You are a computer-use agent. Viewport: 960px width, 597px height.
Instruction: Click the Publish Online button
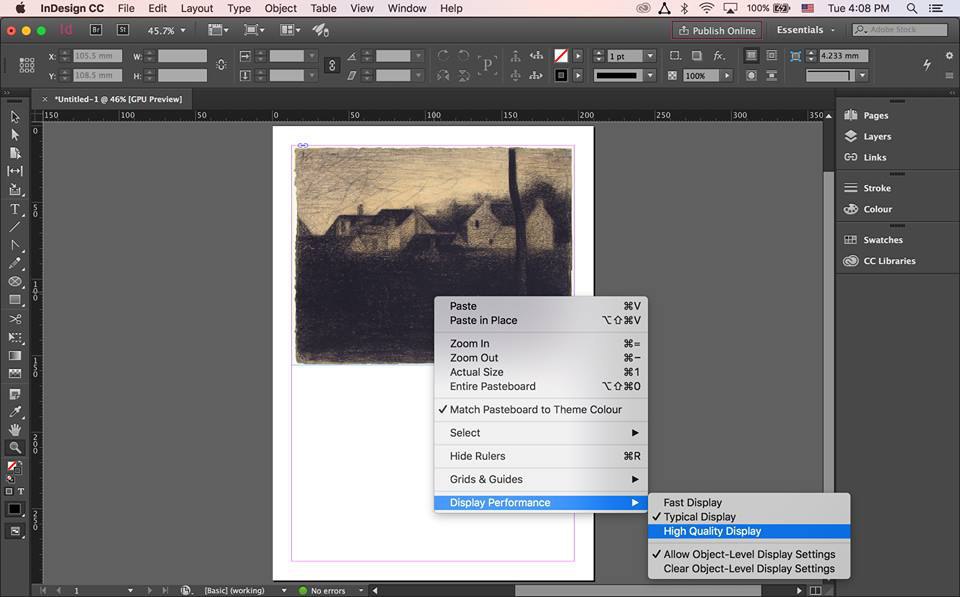pos(717,30)
